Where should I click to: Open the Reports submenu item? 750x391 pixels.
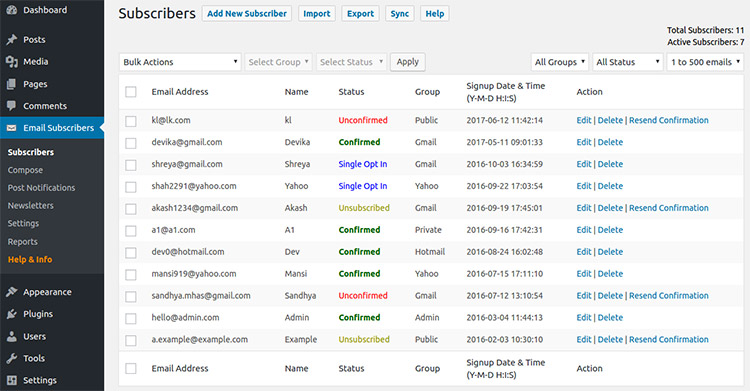22,242
